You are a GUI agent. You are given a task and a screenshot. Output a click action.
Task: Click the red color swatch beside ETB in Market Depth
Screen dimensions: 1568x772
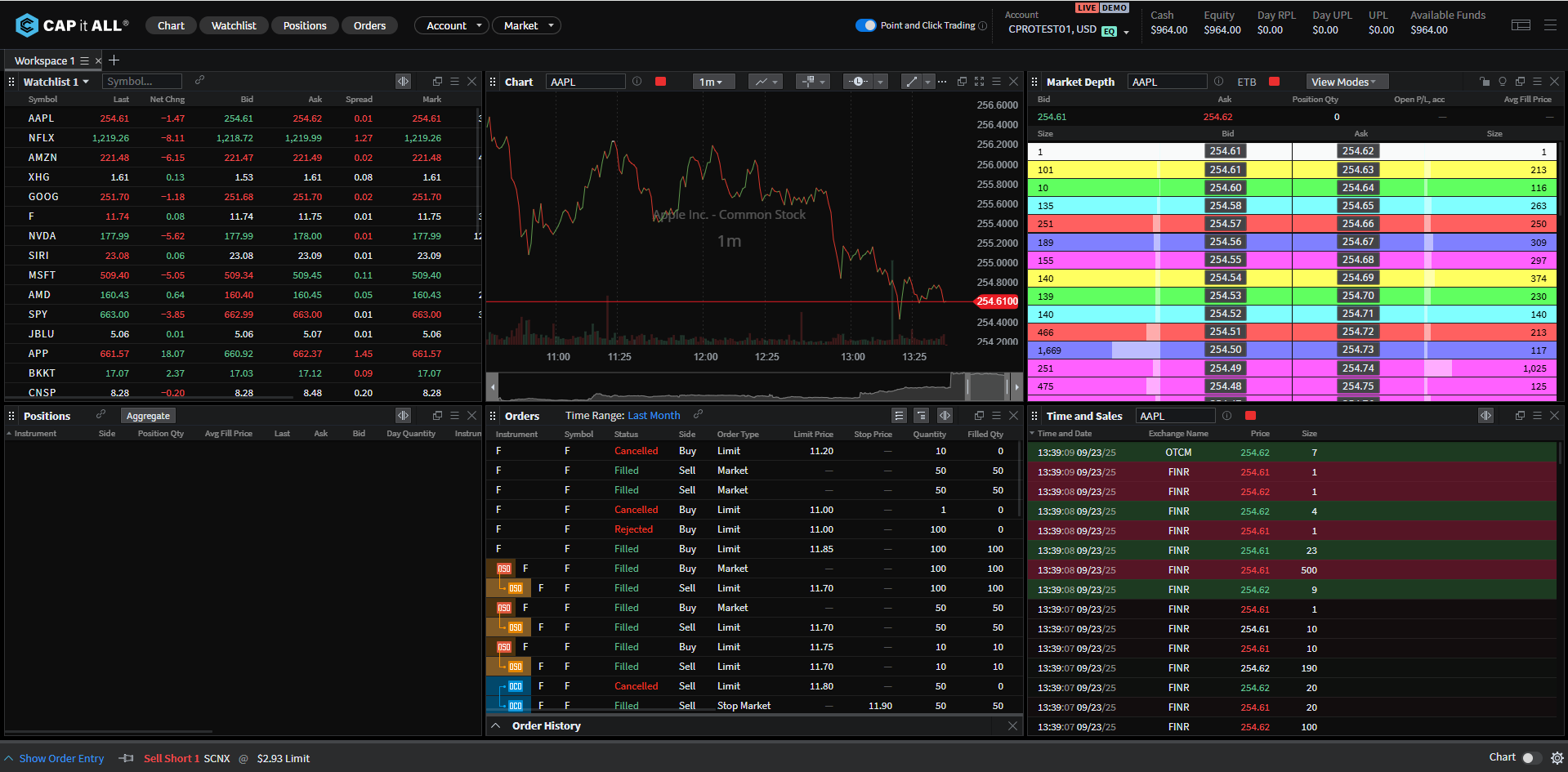point(1273,82)
